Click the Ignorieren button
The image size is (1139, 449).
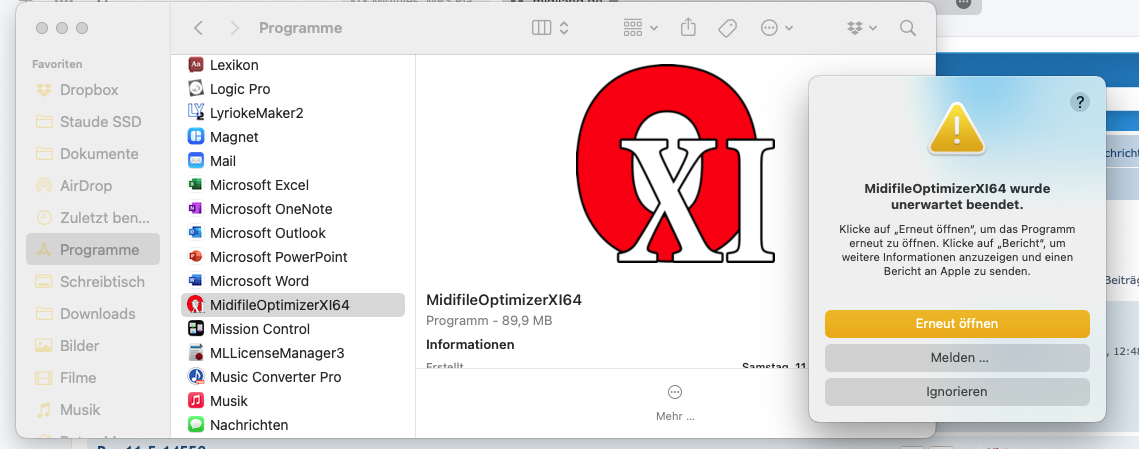tap(957, 392)
